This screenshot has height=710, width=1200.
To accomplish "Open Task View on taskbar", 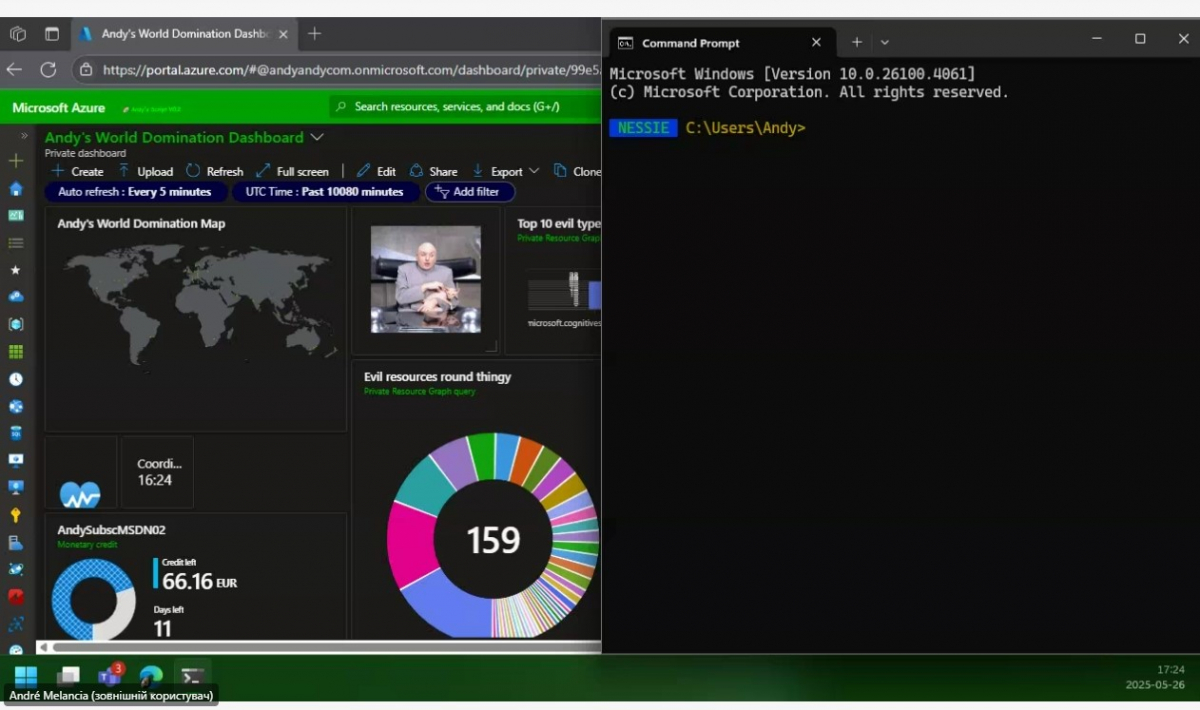I will tap(68, 677).
